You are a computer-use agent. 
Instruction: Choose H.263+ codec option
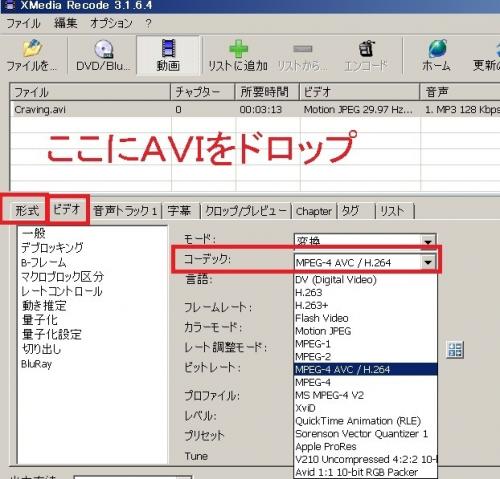click(x=365, y=305)
